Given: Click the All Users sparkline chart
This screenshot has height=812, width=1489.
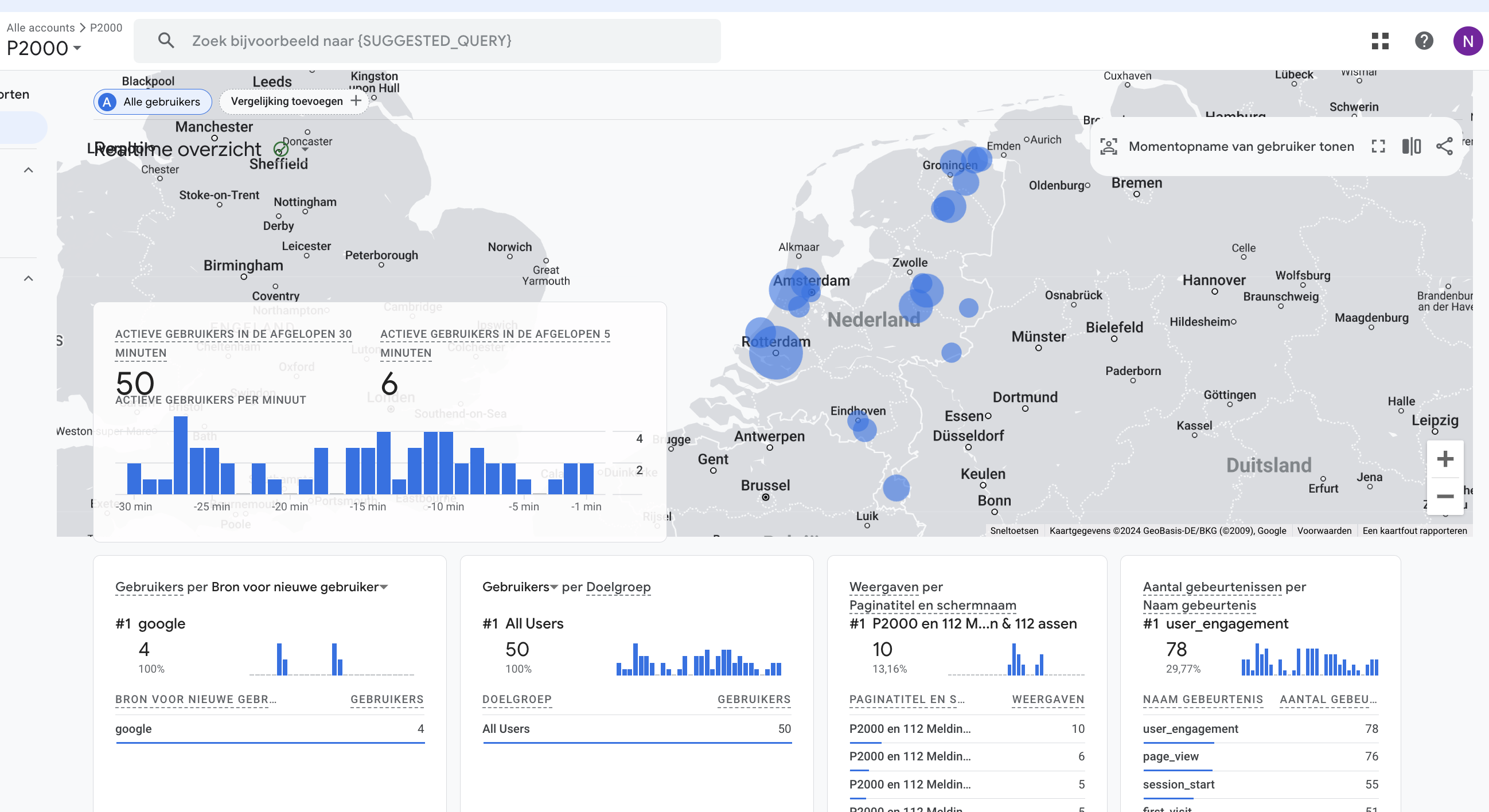Looking at the screenshot, I should 698,659.
